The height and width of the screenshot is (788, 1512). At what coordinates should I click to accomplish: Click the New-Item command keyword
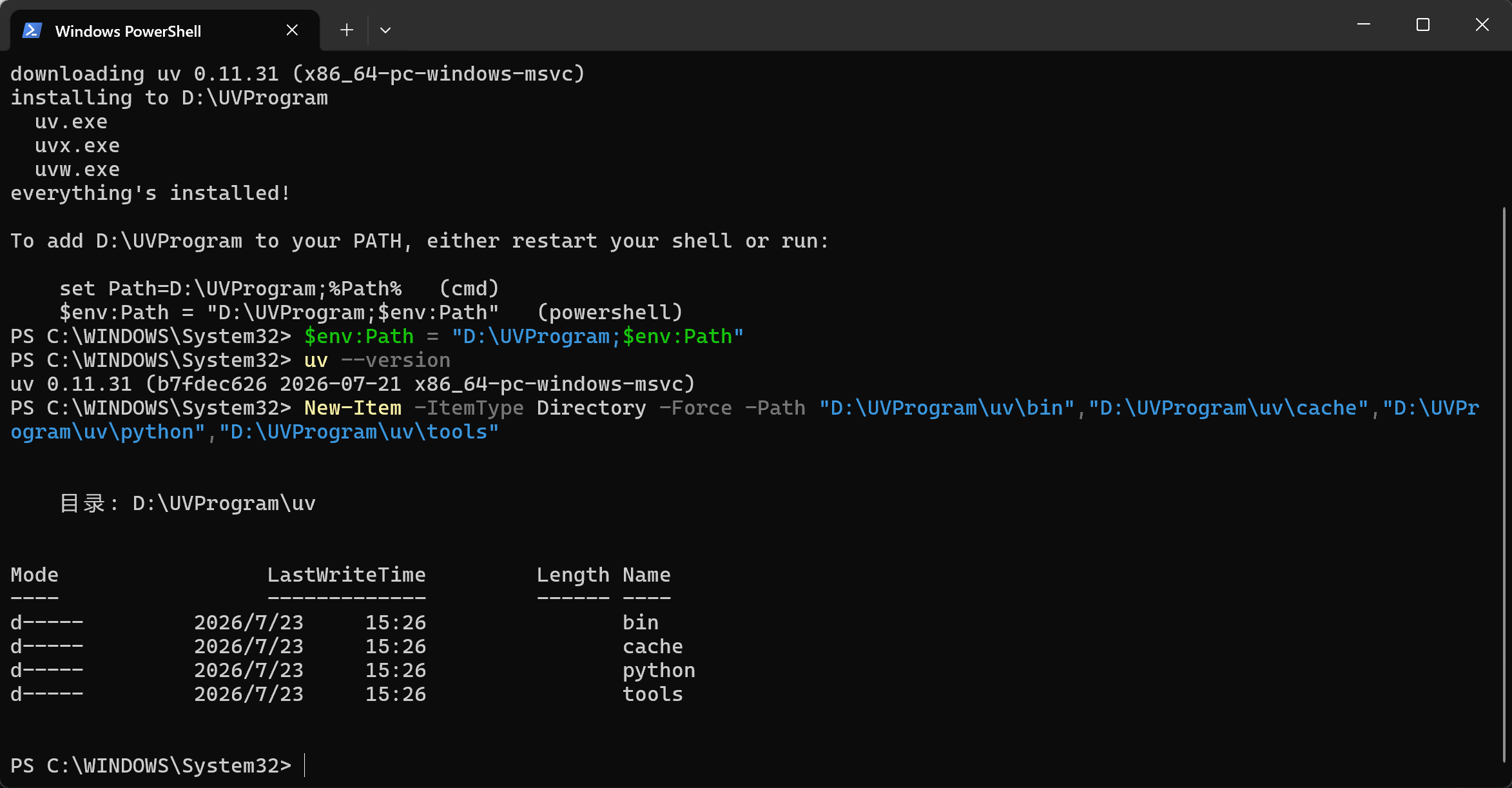[353, 408]
